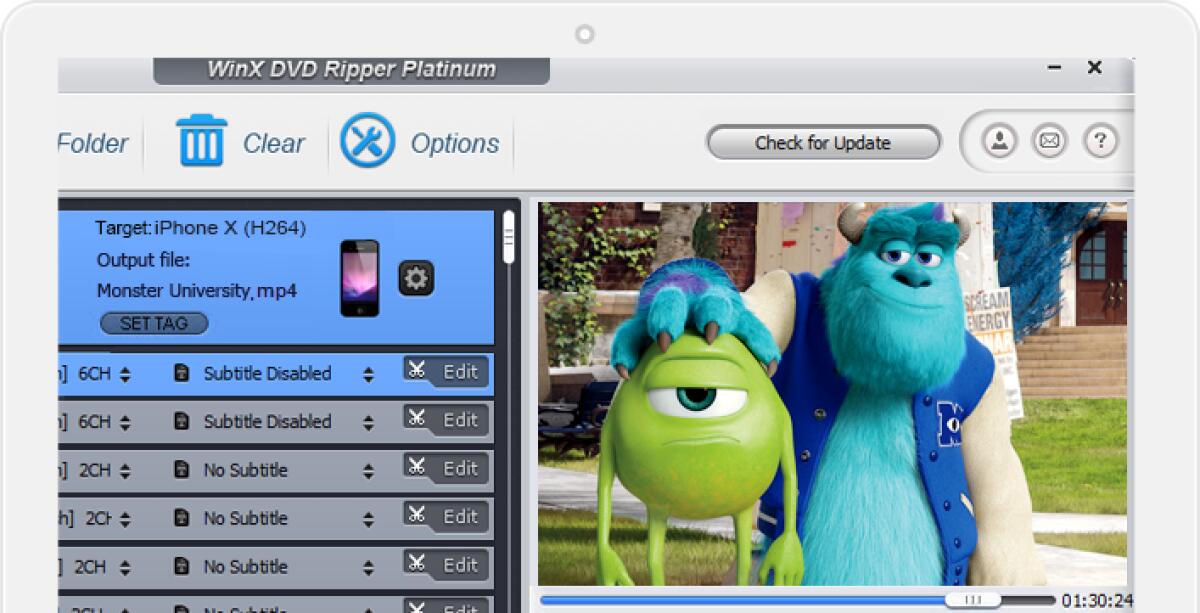Click the Options label in the toolbar
Image resolution: width=1200 pixels, height=613 pixels.
coord(454,143)
